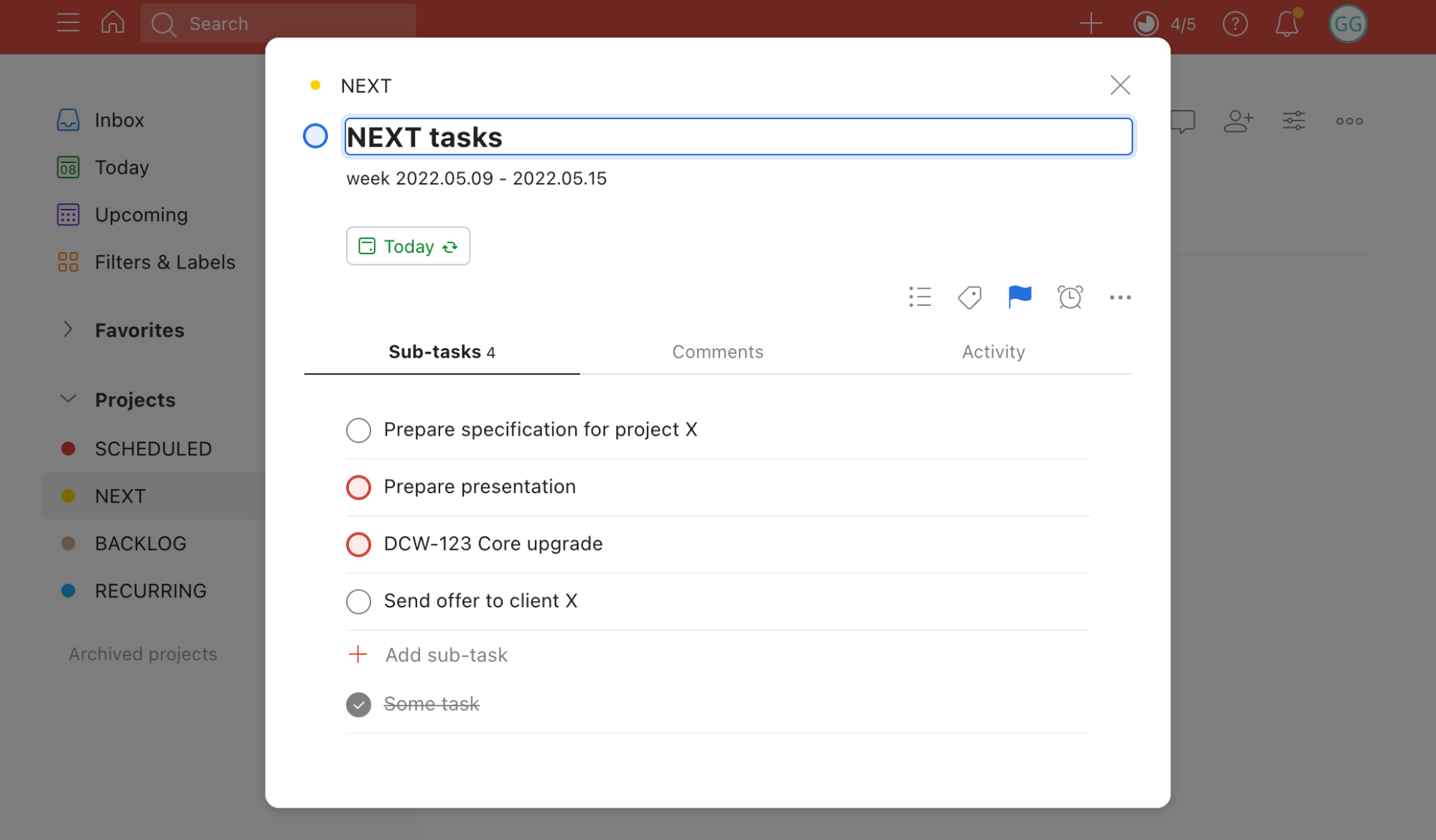Open the sub-tasks list icon
The width and height of the screenshot is (1436, 840).
[920, 297]
